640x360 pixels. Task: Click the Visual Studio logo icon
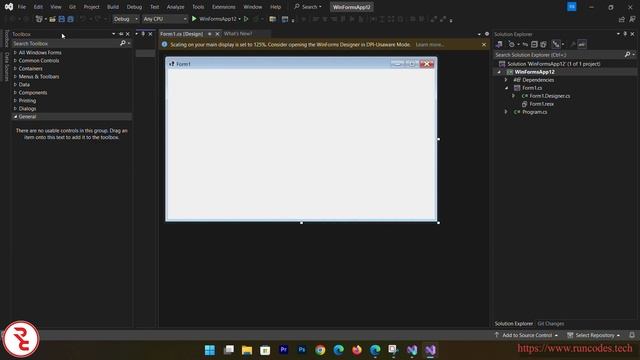(9, 7)
